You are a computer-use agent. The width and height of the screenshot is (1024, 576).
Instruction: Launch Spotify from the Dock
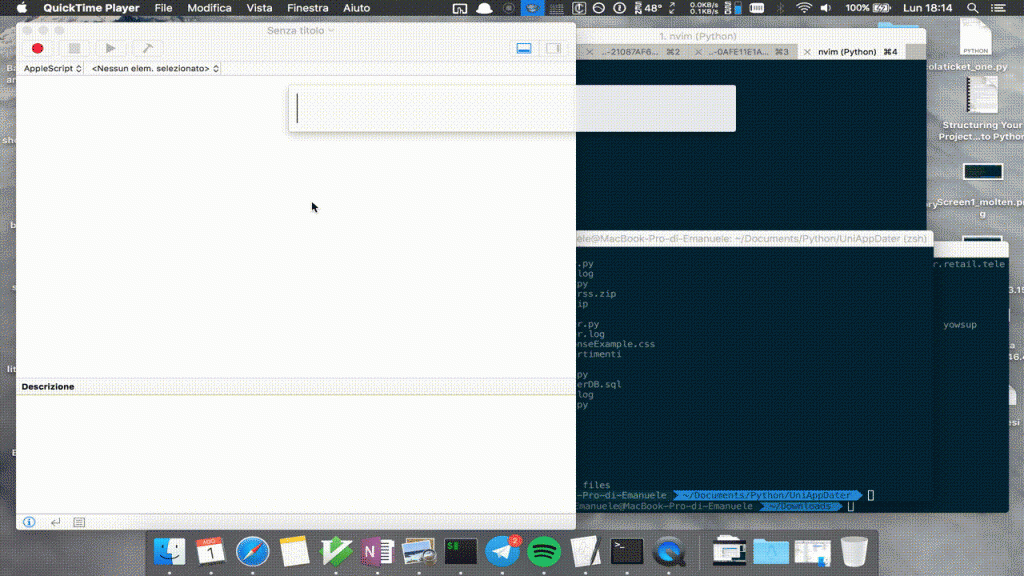pos(543,551)
